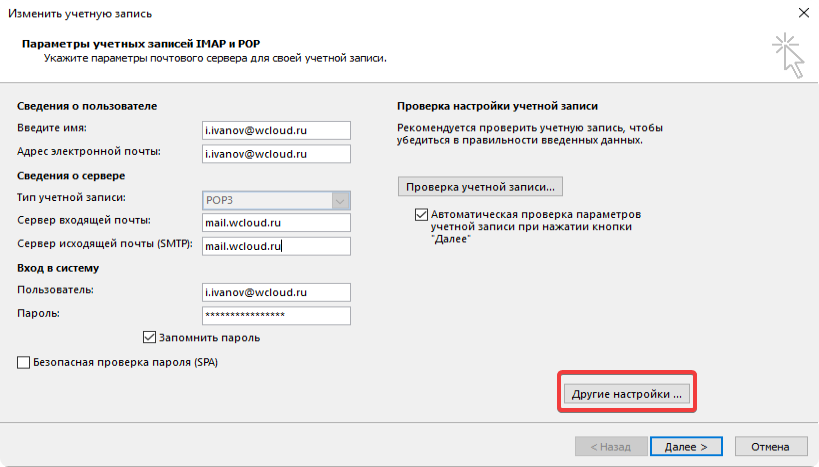Click the Пользователь text field
Screen dimensions: 819x467
click(275, 292)
